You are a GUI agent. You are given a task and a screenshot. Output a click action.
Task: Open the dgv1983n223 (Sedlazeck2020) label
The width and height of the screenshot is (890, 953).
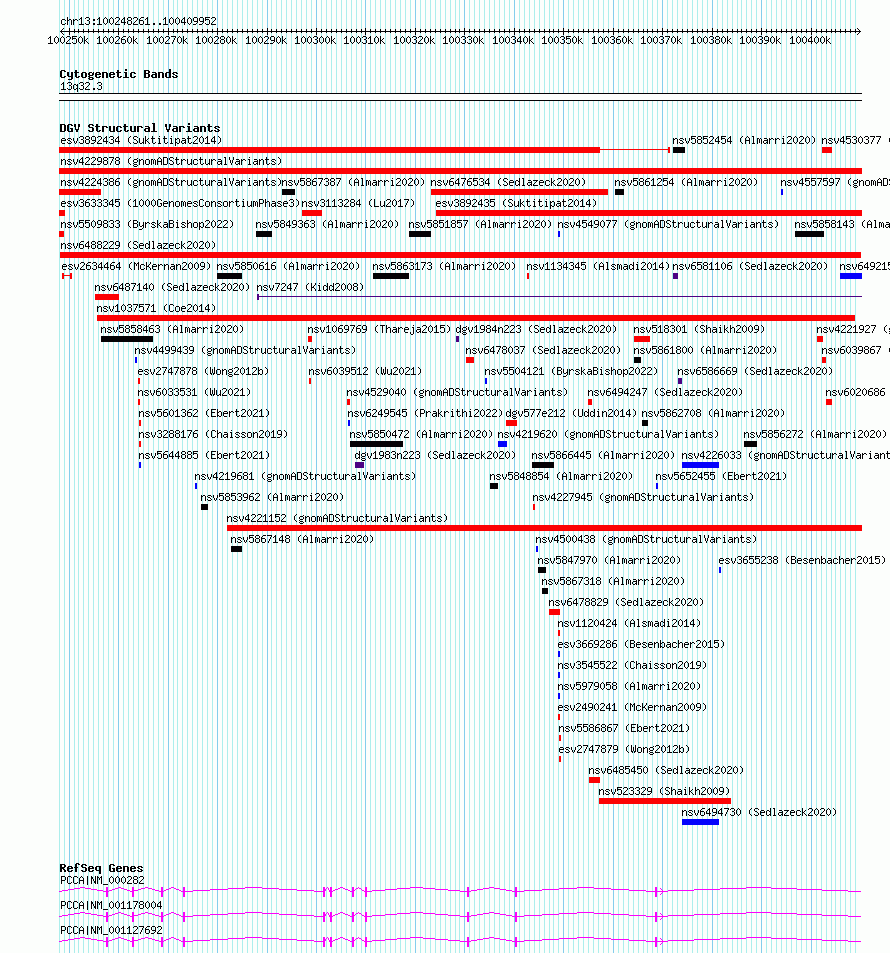tap(435, 455)
